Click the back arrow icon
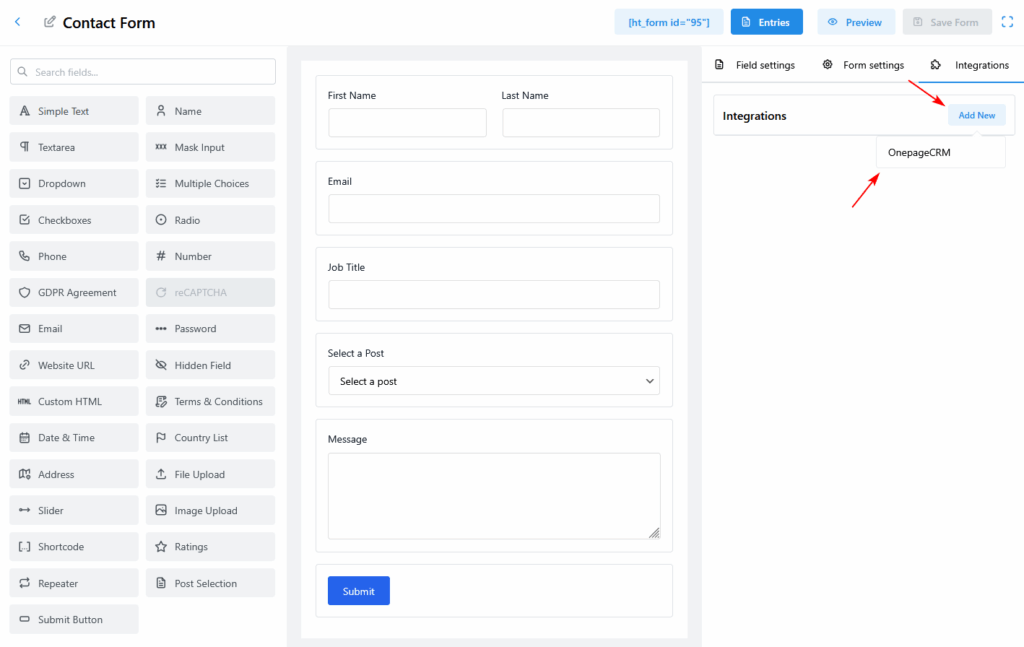Image resolution: width=1024 pixels, height=647 pixels. (17, 22)
